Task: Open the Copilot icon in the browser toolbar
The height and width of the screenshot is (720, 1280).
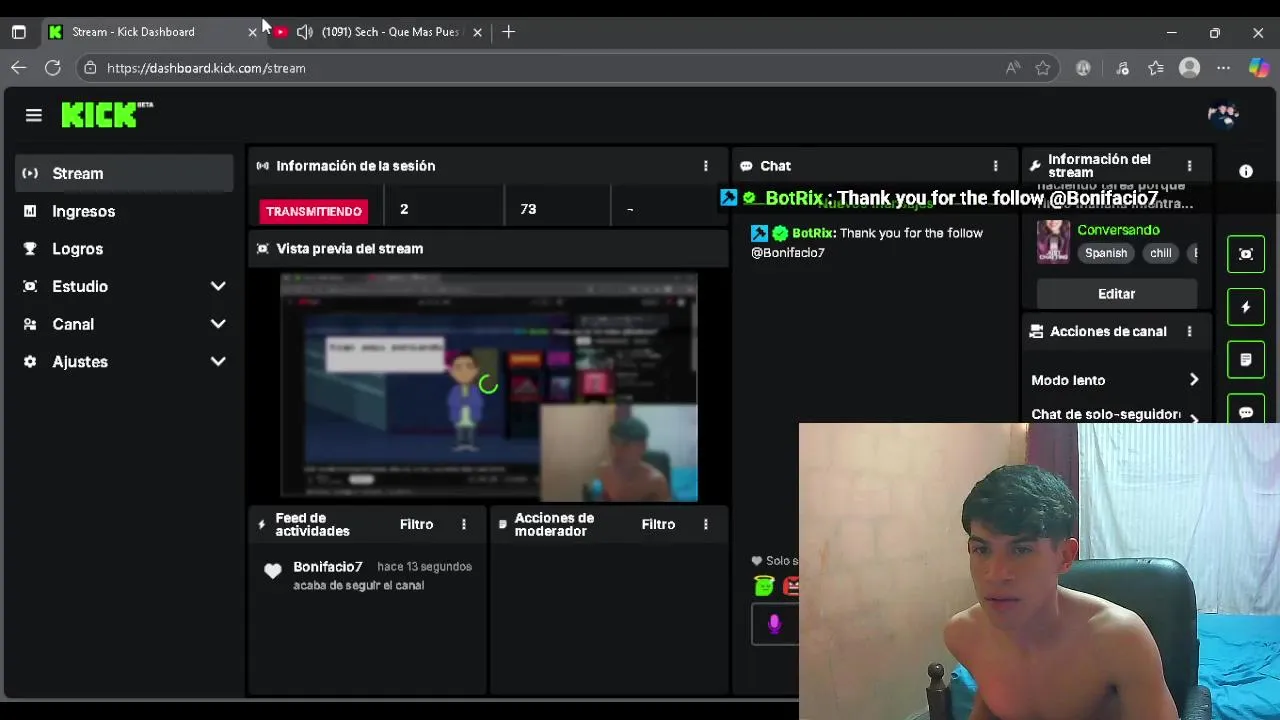Action: click(x=1259, y=68)
